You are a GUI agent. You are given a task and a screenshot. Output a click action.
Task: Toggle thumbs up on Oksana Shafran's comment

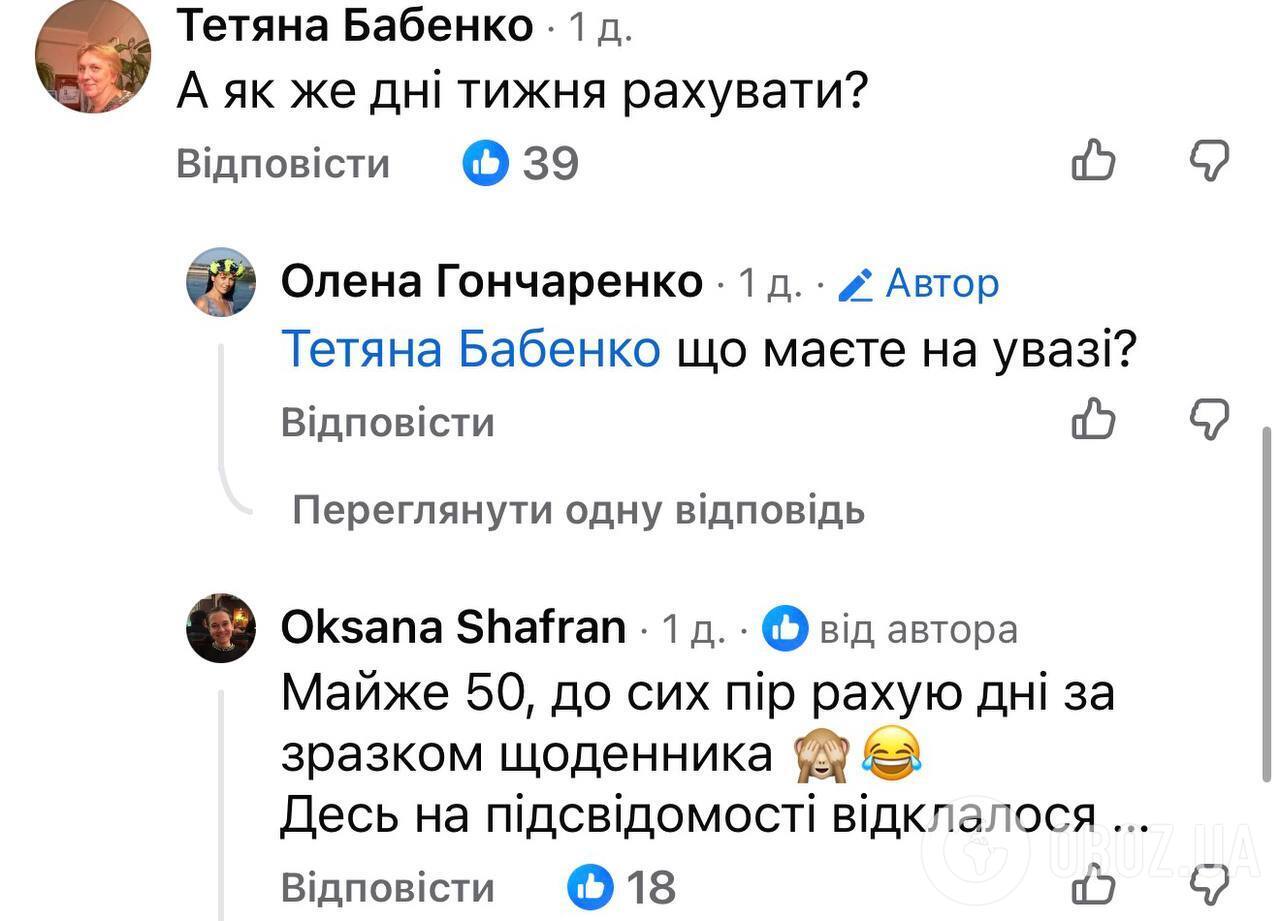[1093, 885]
